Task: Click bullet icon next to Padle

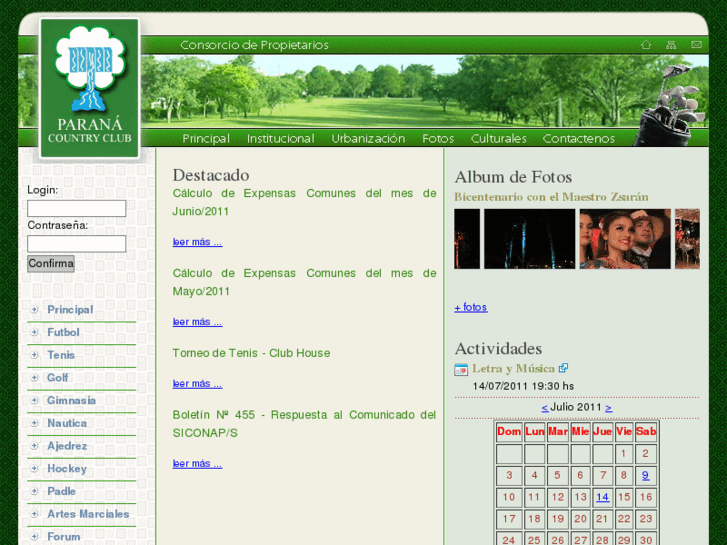Action: (x=34, y=491)
